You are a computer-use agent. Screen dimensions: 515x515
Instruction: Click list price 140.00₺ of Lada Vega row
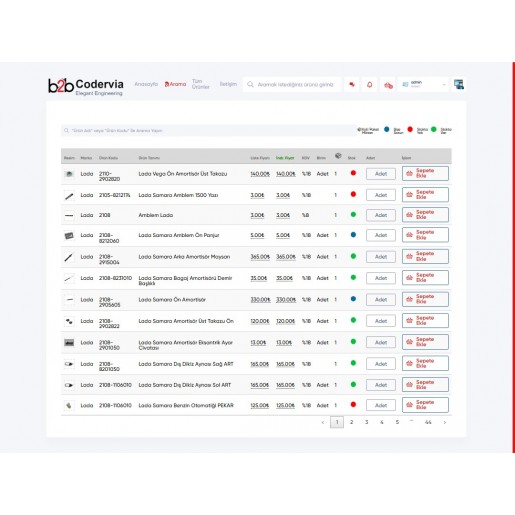[260, 174]
